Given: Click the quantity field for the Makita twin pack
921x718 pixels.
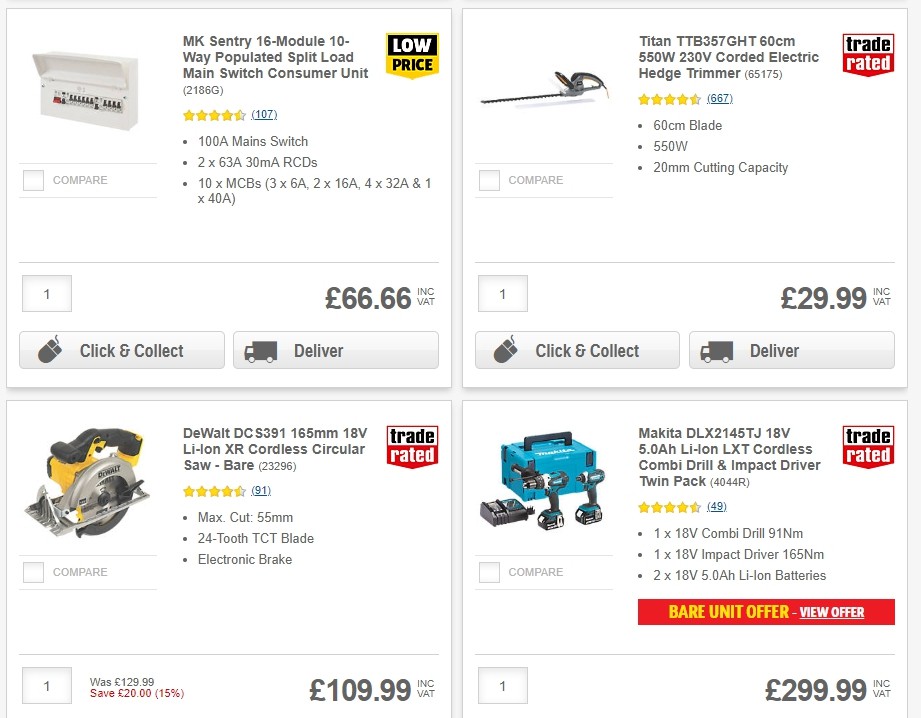Looking at the screenshot, I should (502, 686).
